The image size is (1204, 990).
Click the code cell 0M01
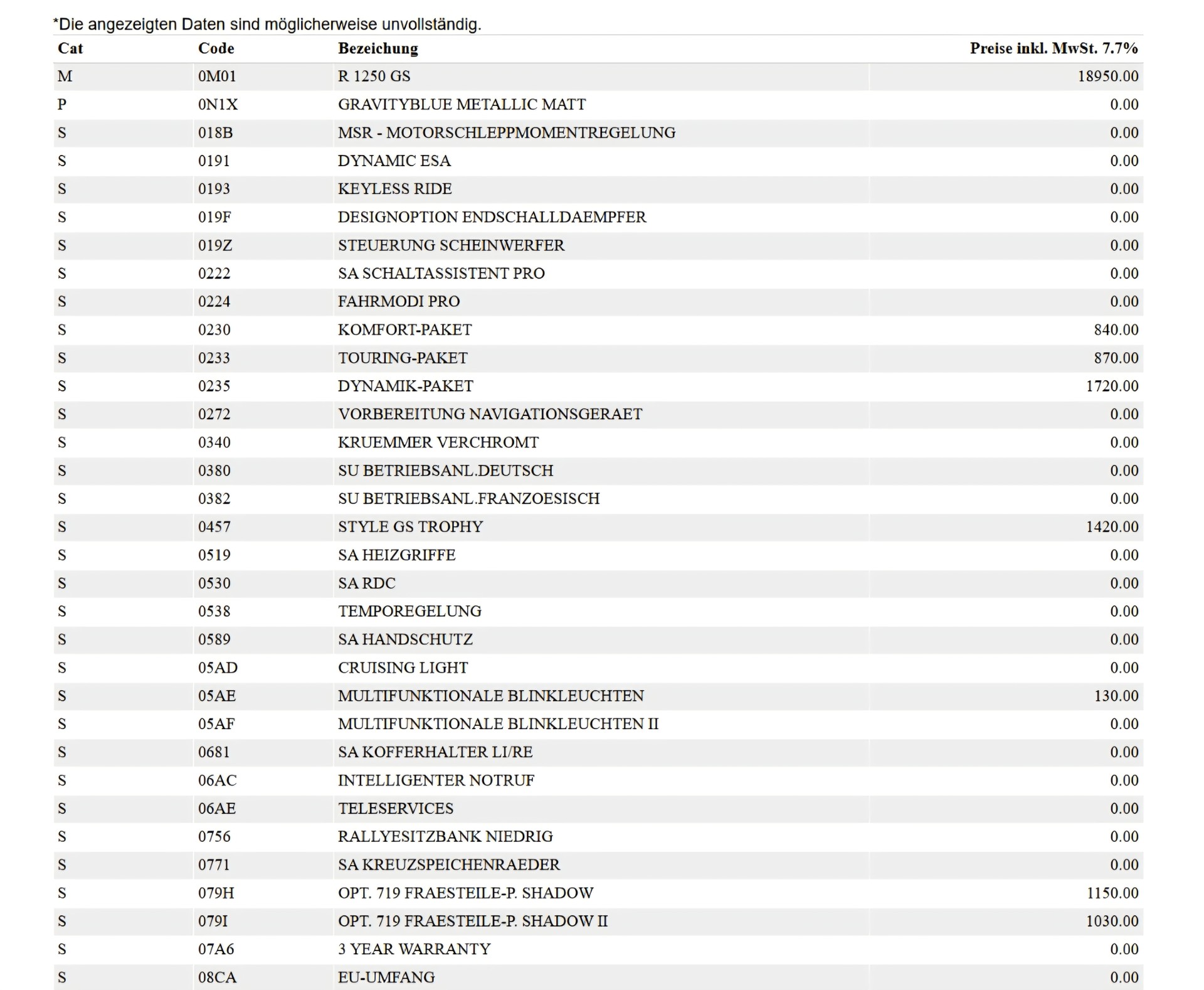click(217, 77)
